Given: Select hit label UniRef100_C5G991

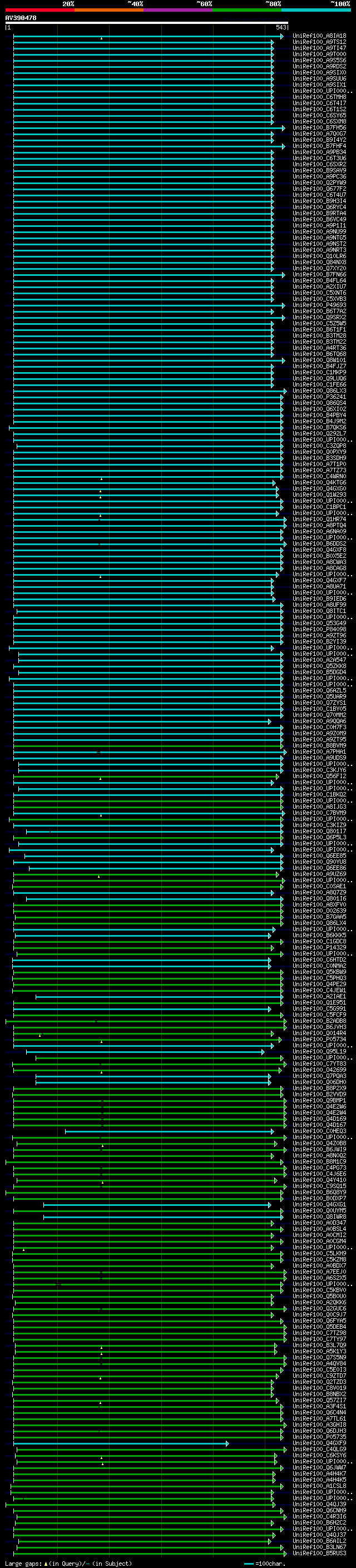Looking at the screenshot, I should [x=319, y=1008].
